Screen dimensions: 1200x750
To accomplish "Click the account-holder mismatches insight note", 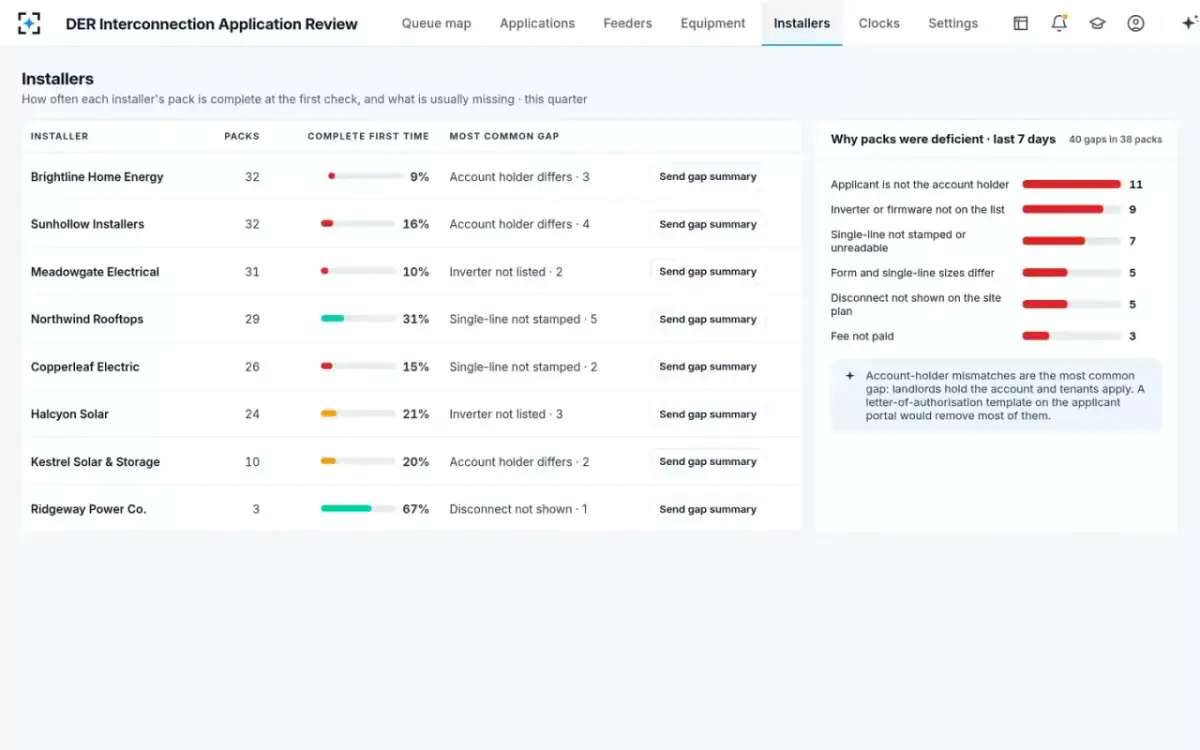I will (996, 395).
